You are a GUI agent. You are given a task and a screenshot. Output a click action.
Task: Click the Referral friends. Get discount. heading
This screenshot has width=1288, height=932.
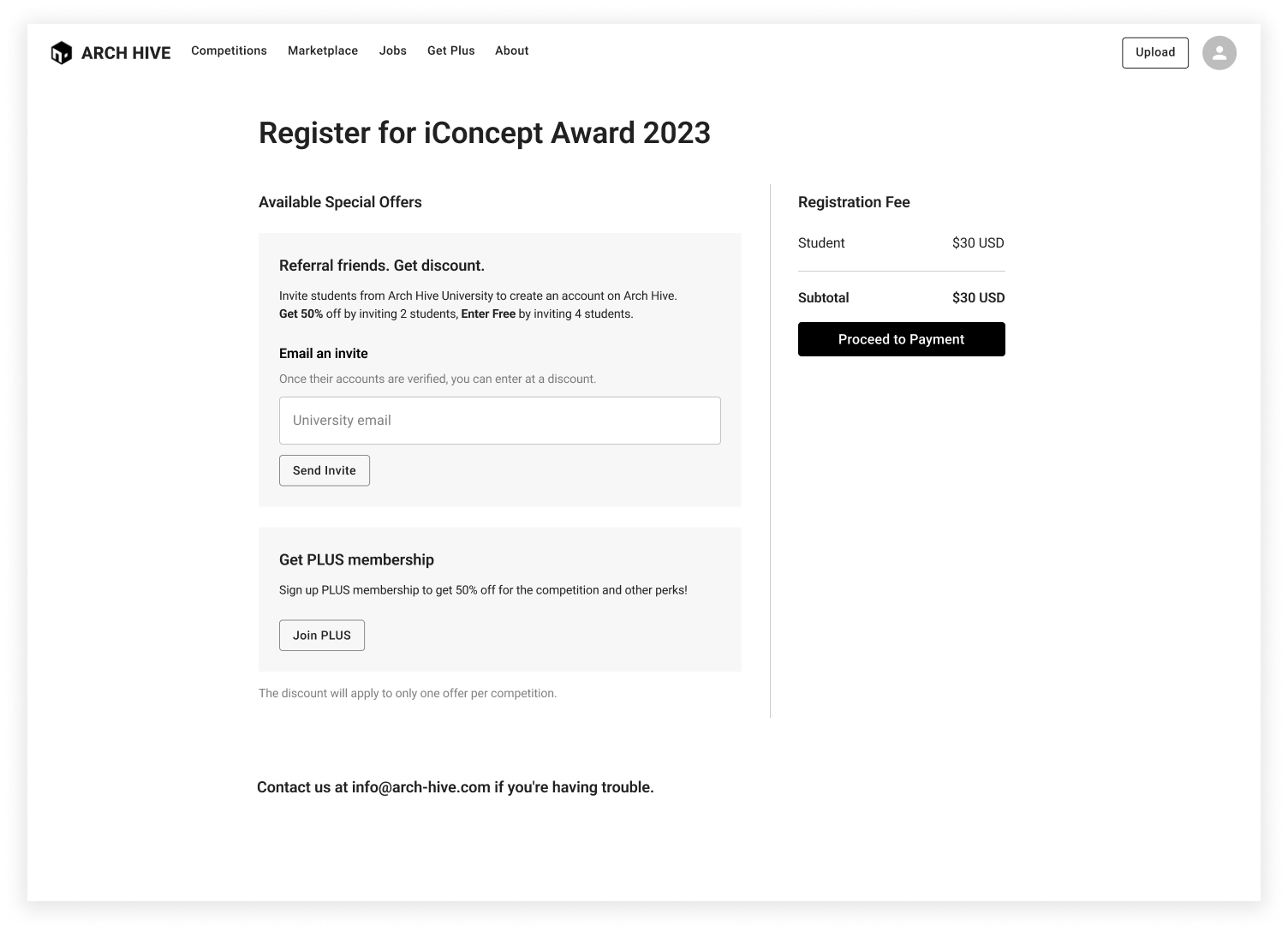pos(382,266)
